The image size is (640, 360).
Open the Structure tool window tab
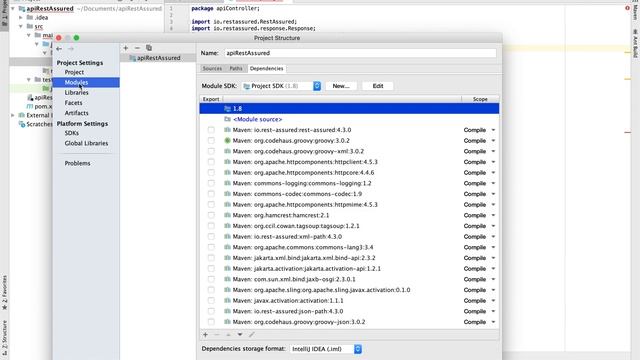(x=4, y=337)
